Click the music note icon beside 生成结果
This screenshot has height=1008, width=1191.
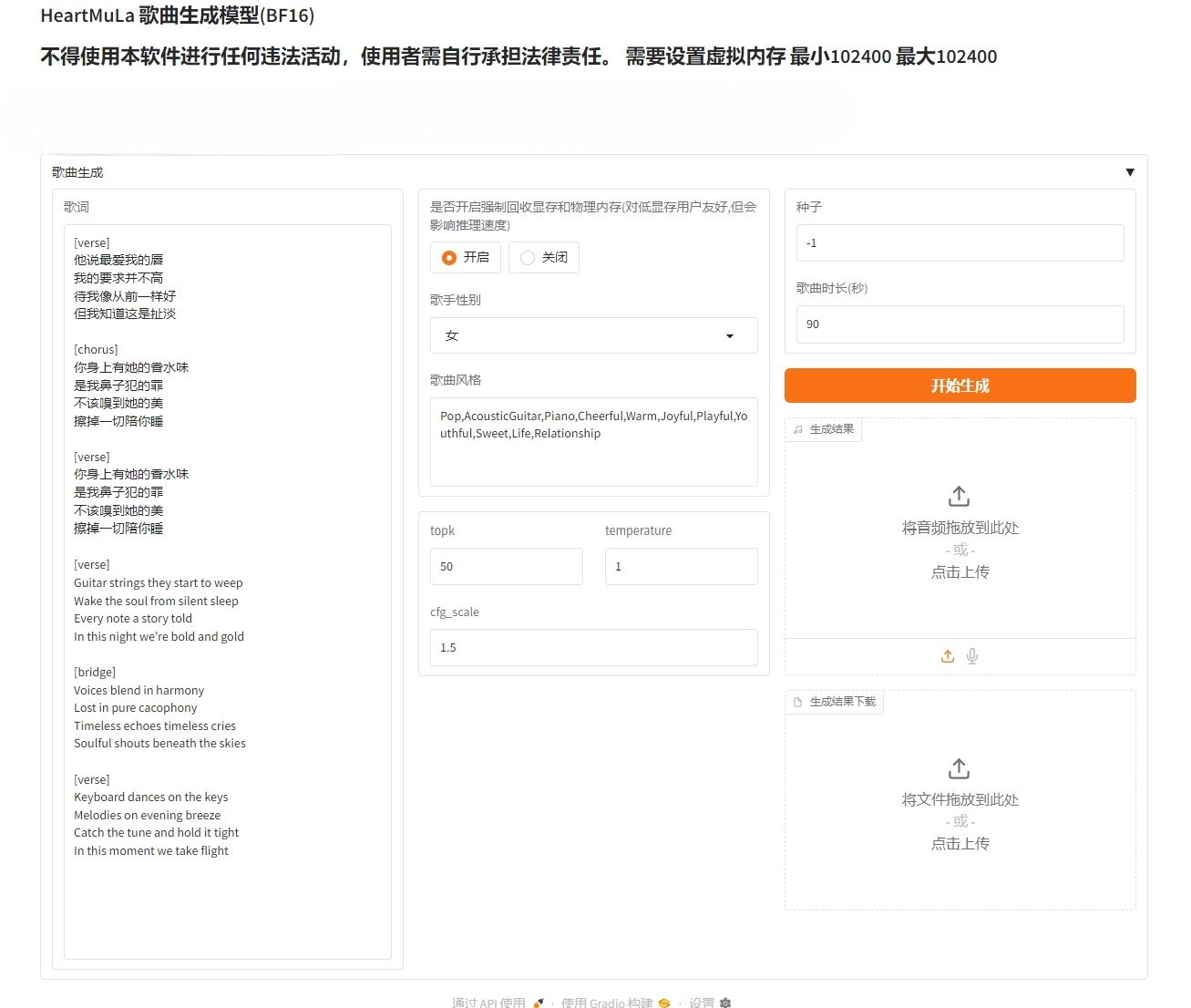pos(798,429)
